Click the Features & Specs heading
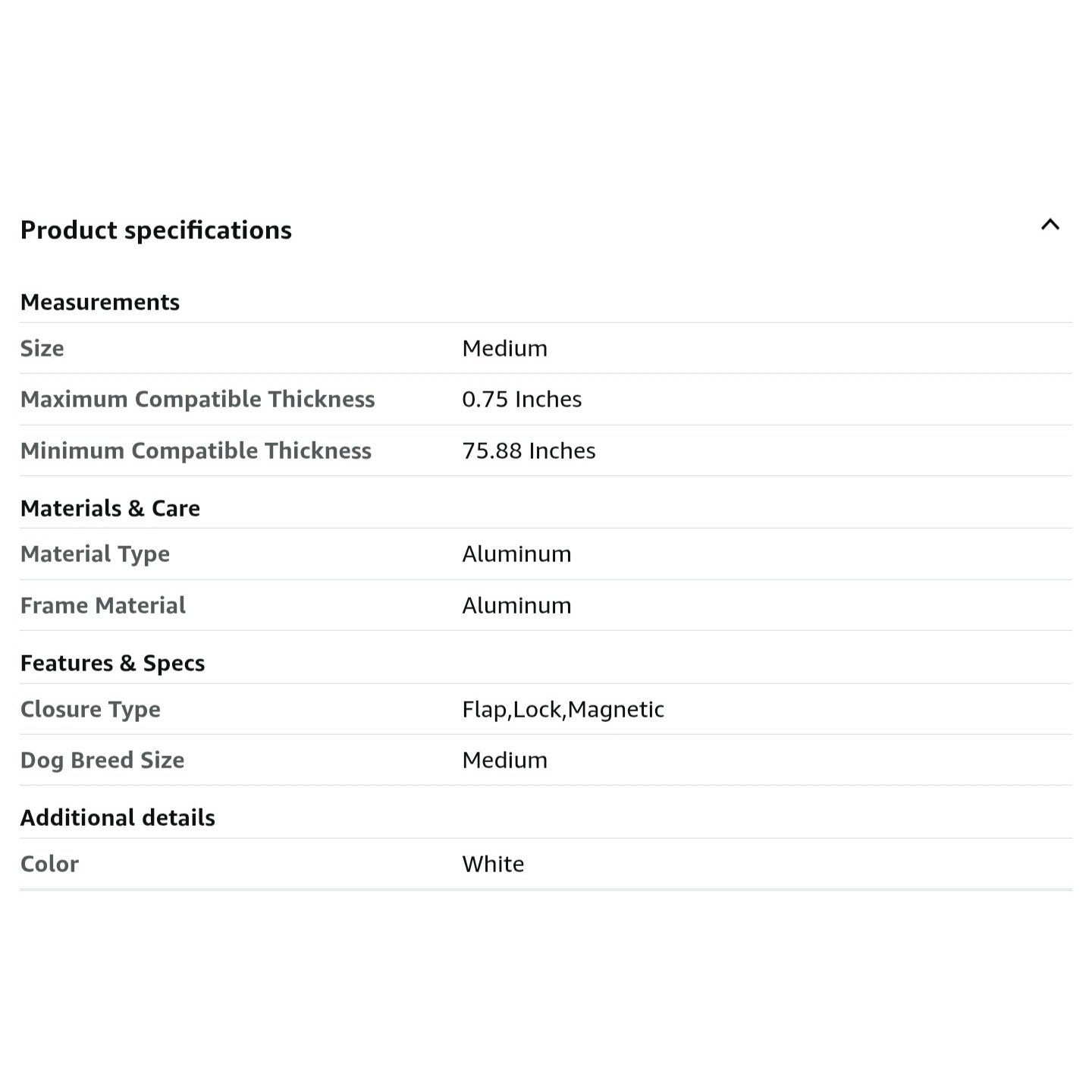1092x1092 pixels. tap(112, 663)
